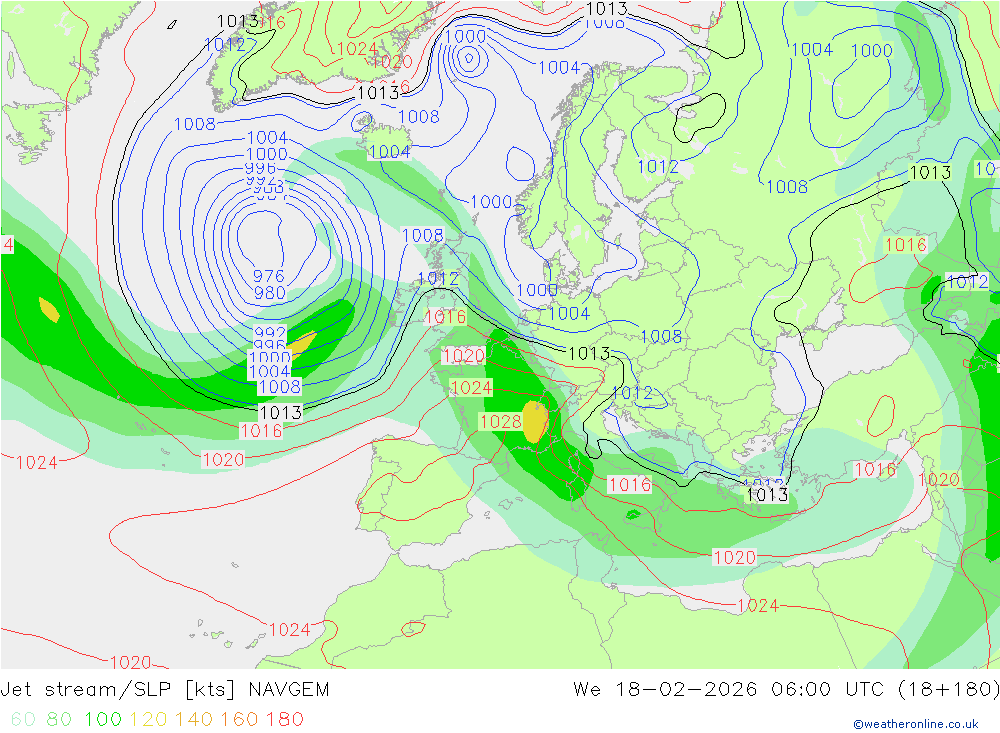Click the red 1016 label over Turkey
Viewport: 1000px width, 733px height.
(x=875, y=470)
